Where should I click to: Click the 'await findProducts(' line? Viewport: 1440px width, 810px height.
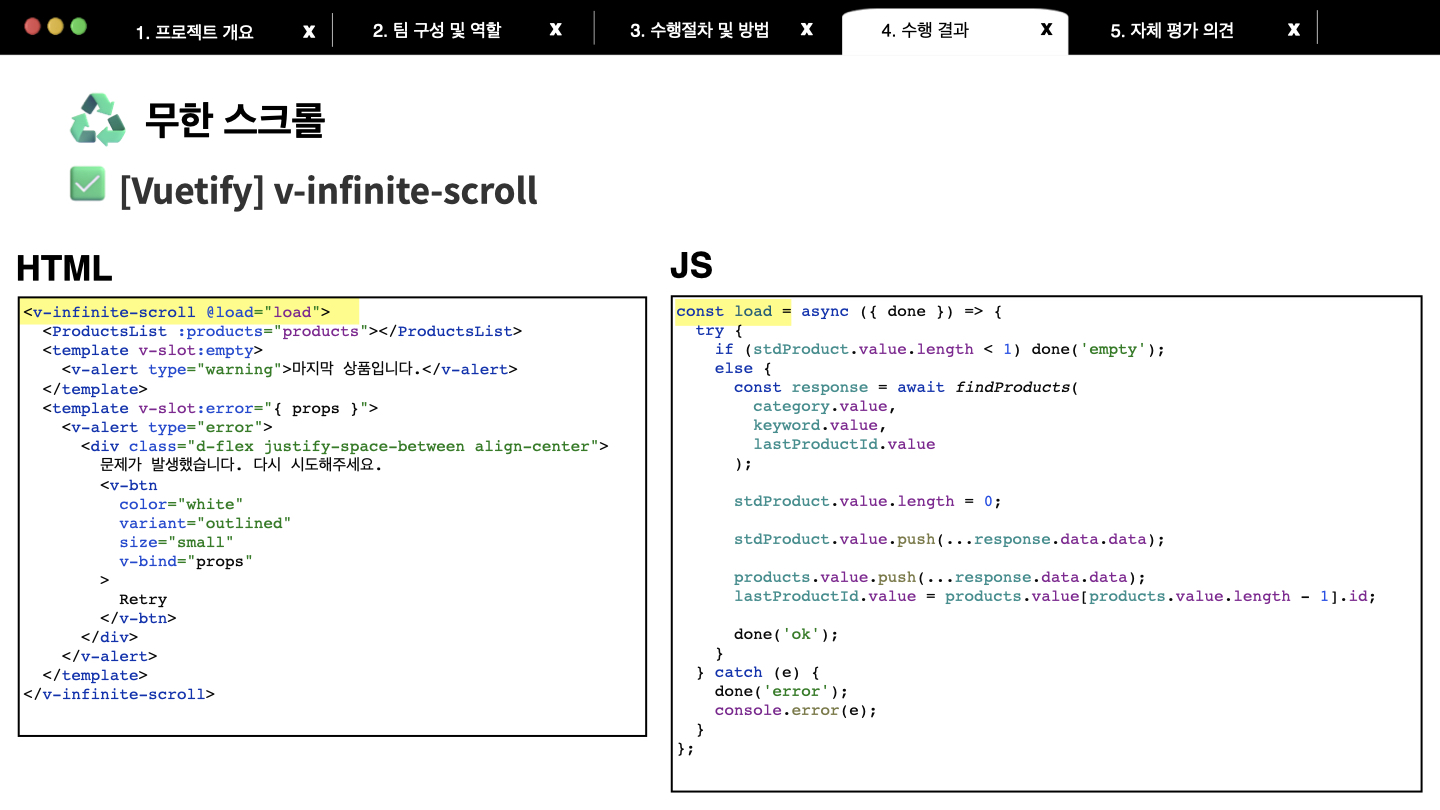click(x=907, y=387)
